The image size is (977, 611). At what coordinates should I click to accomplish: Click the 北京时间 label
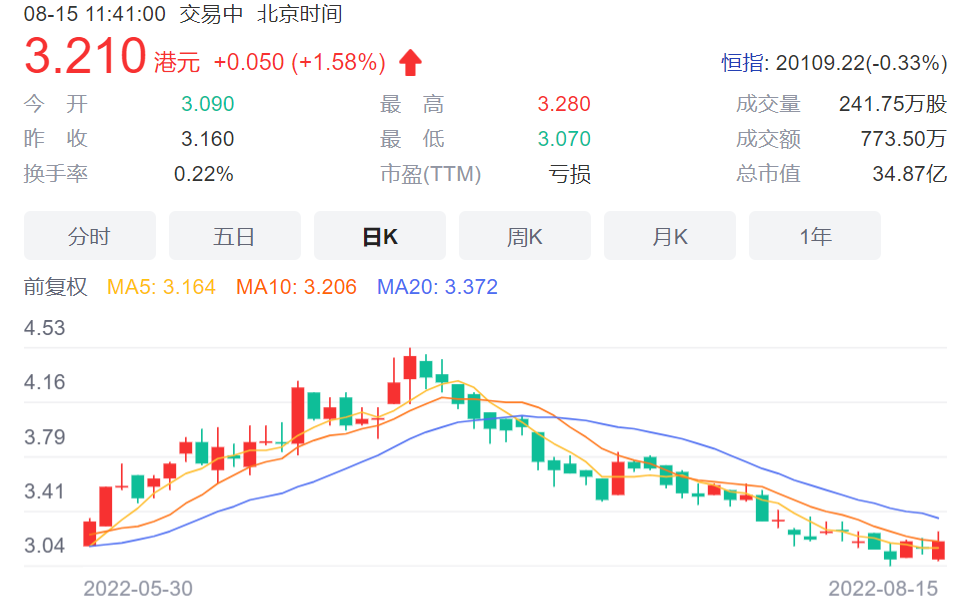300,14
